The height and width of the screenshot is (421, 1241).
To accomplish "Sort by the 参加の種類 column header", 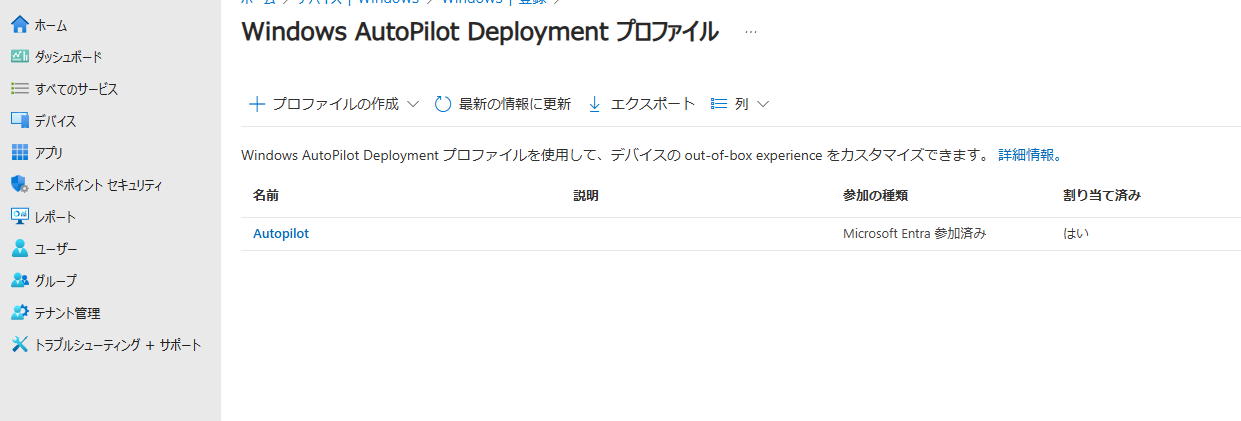I will (x=875, y=195).
